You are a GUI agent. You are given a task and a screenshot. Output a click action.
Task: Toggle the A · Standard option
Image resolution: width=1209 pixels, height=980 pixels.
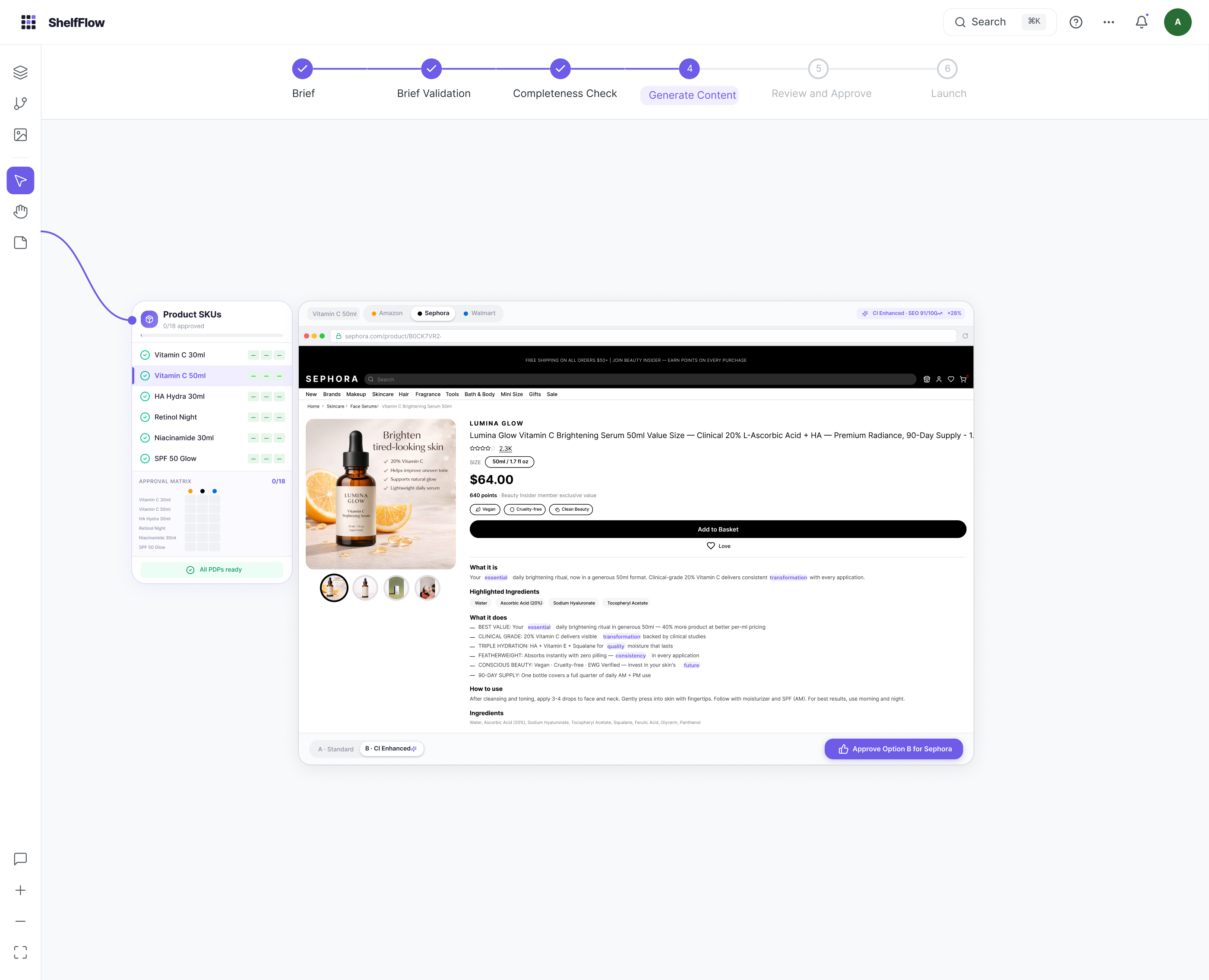tap(335, 749)
